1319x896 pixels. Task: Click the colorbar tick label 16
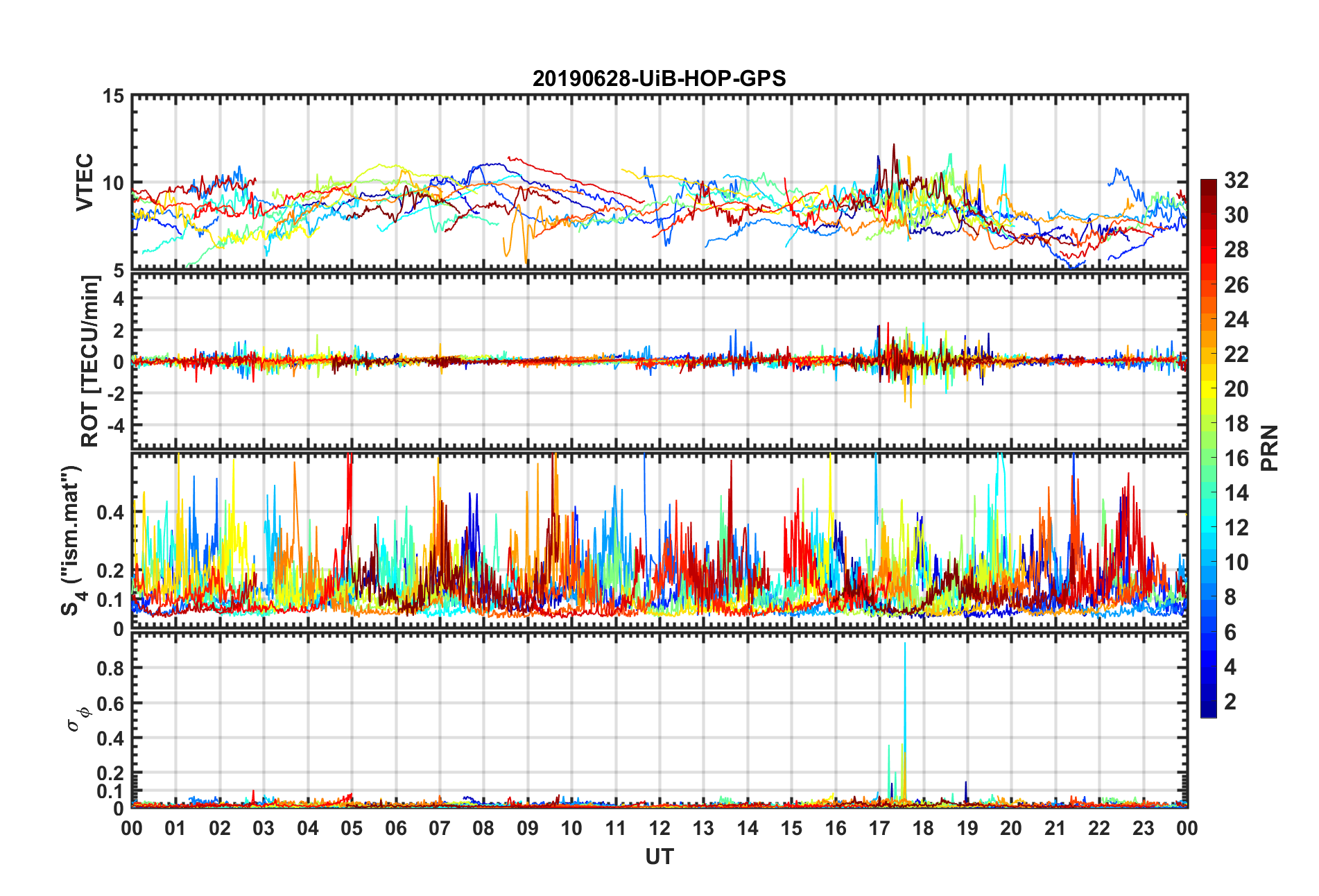(x=1236, y=458)
